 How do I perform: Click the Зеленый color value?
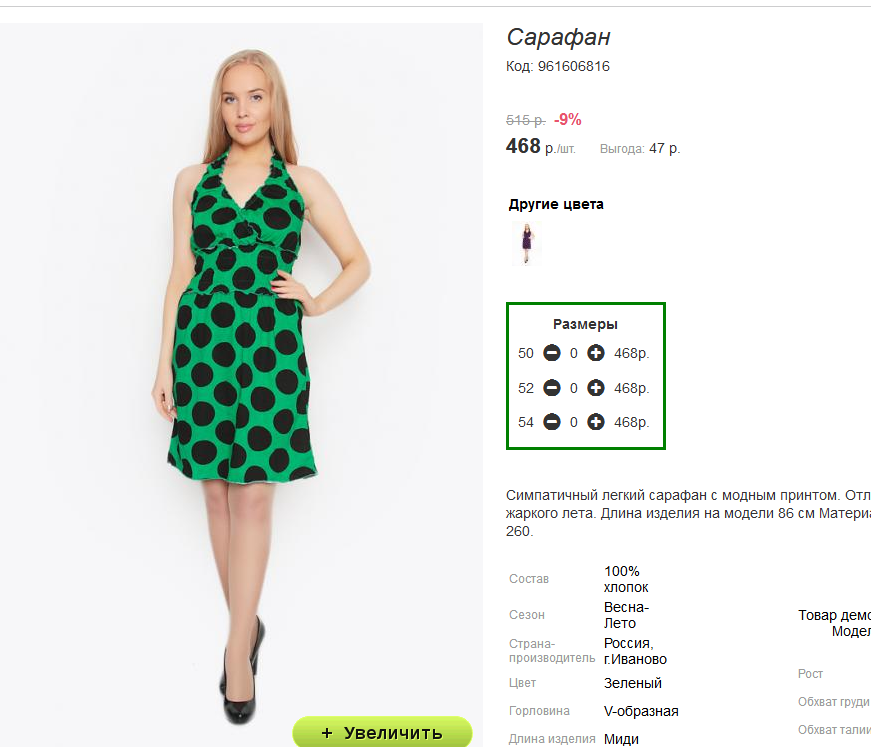tap(633, 683)
